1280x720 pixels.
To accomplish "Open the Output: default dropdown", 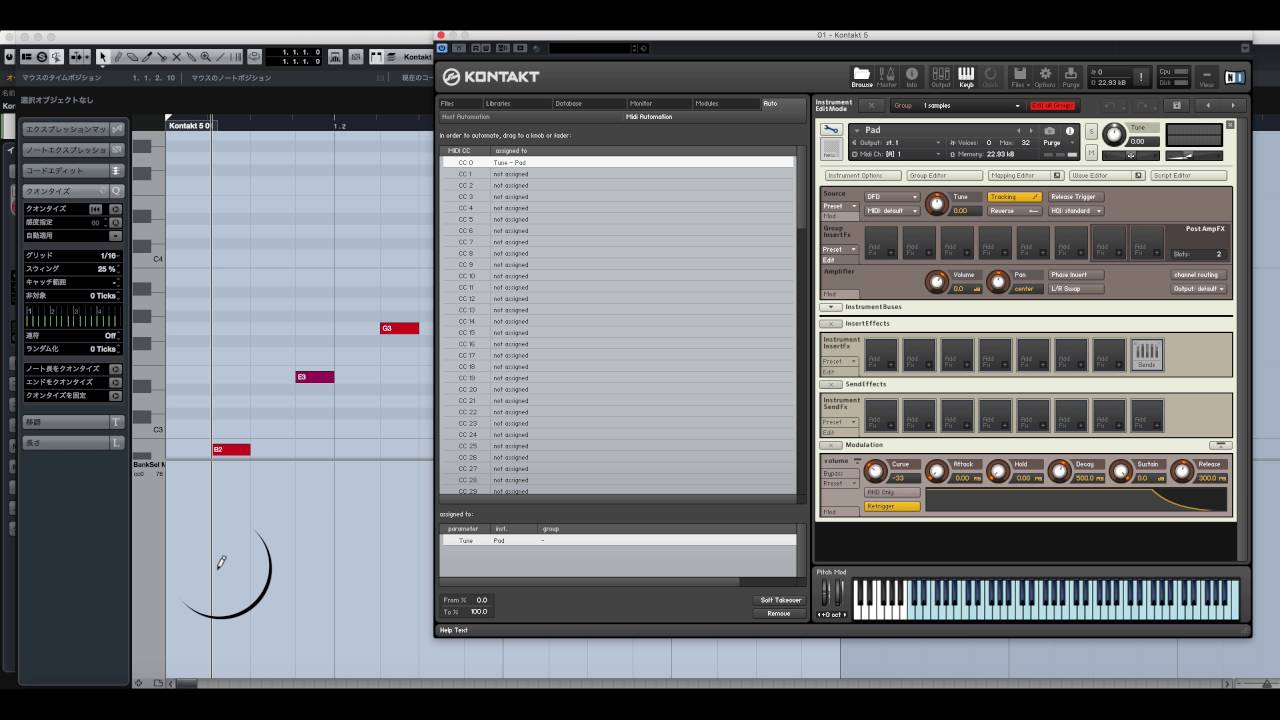I will tap(1198, 289).
